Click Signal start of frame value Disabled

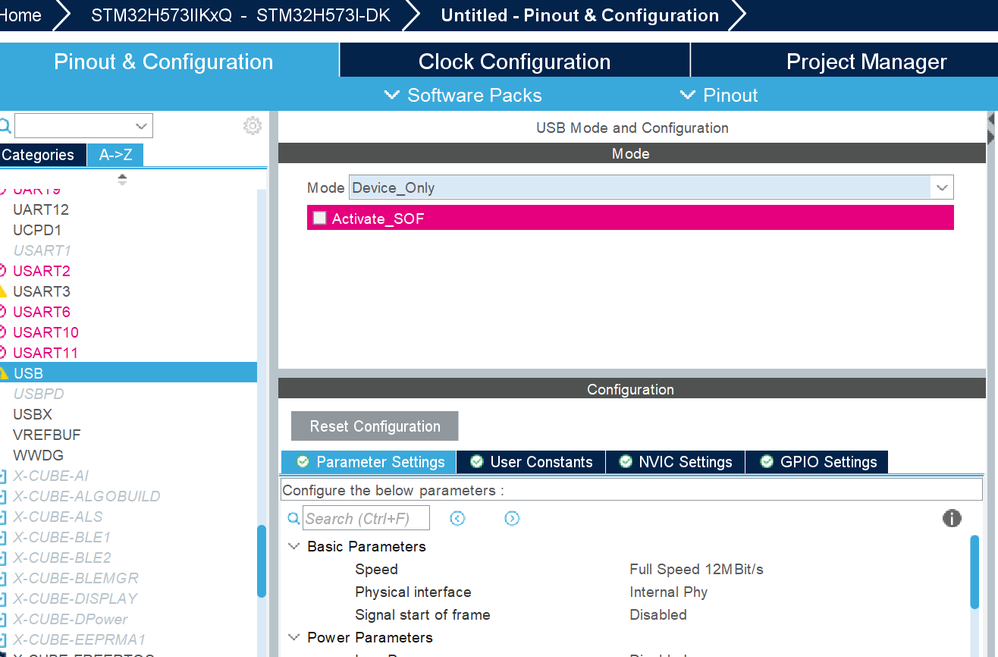click(658, 615)
